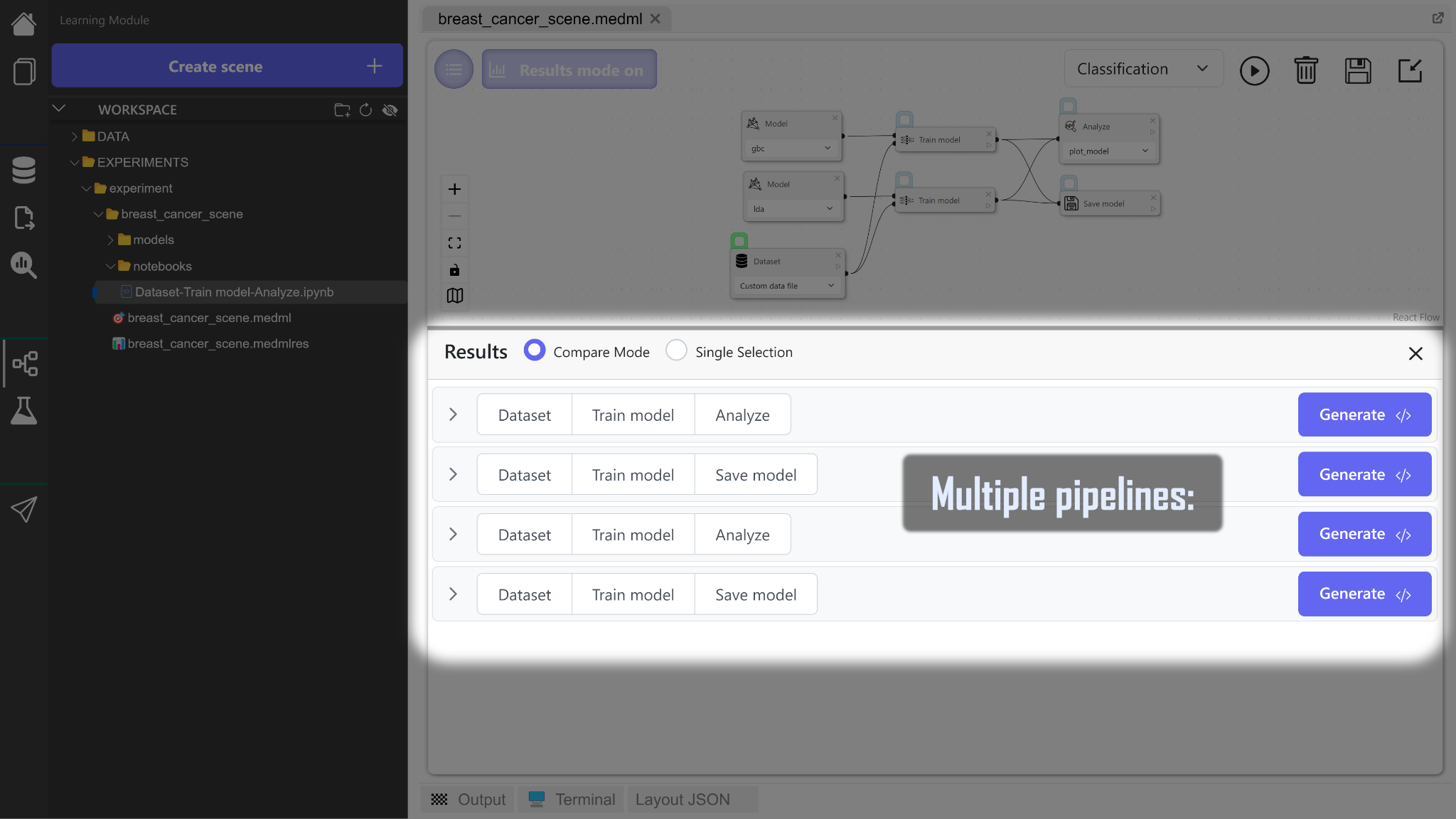Image resolution: width=1456 pixels, height=819 pixels.
Task: Click Generate for the last Save model pipeline
Action: 1364,594
